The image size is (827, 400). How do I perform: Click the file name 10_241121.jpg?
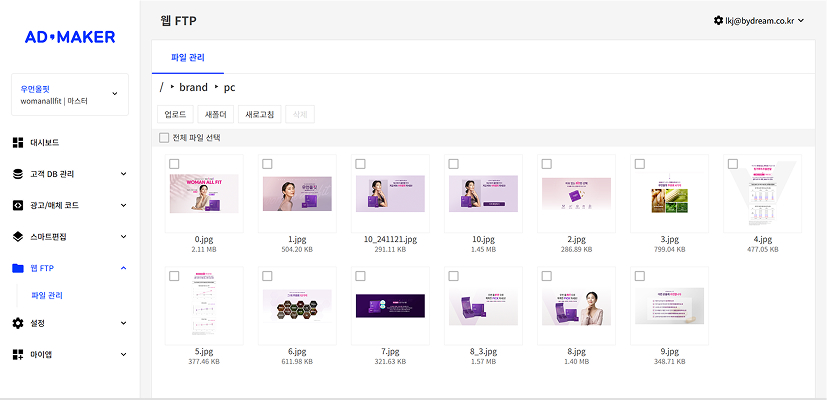tap(390, 240)
